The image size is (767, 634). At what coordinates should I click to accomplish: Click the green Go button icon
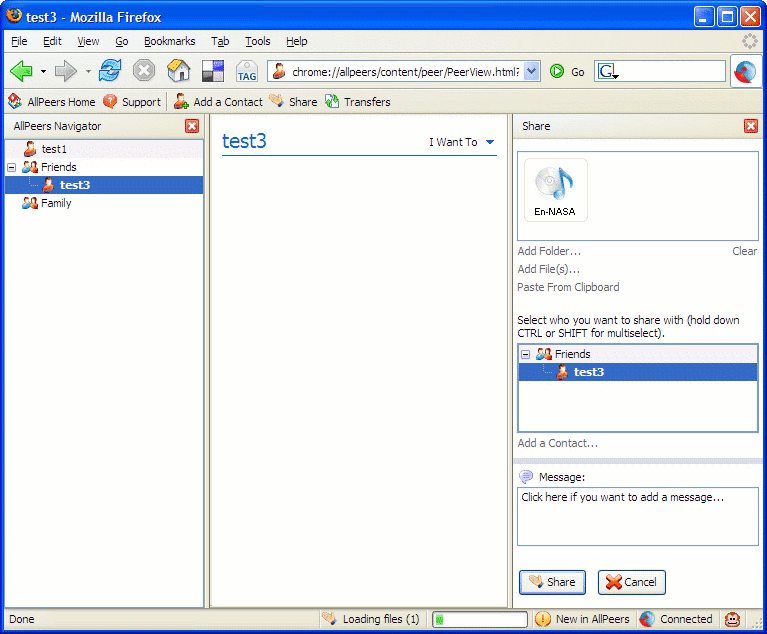click(x=557, y=71)
